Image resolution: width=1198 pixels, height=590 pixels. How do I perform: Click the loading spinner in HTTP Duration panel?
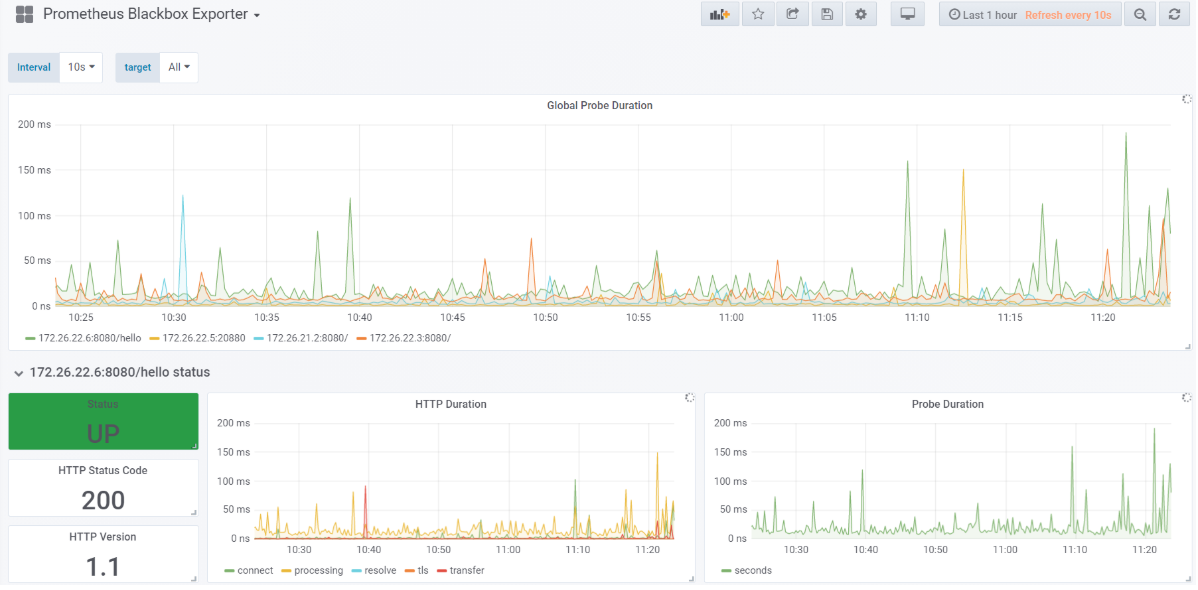[689, 397]
